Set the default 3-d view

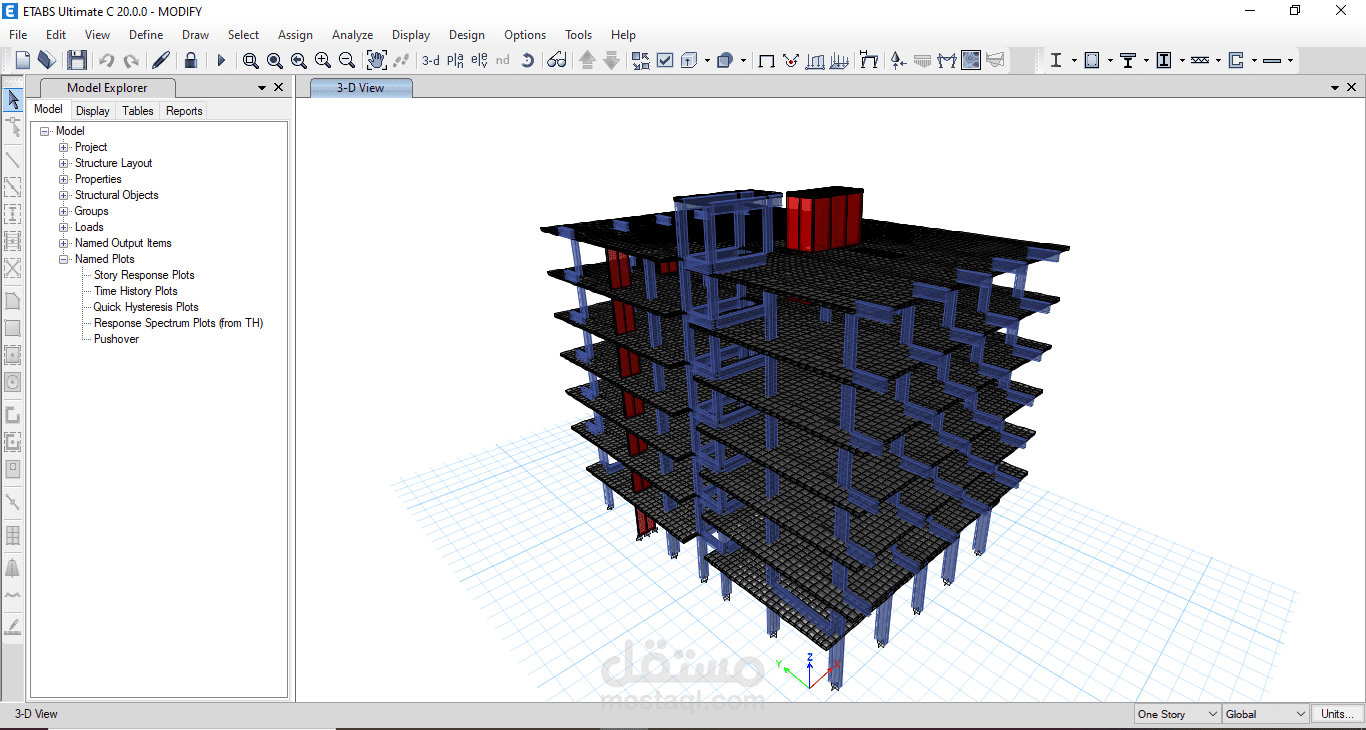tap(431, 61)
